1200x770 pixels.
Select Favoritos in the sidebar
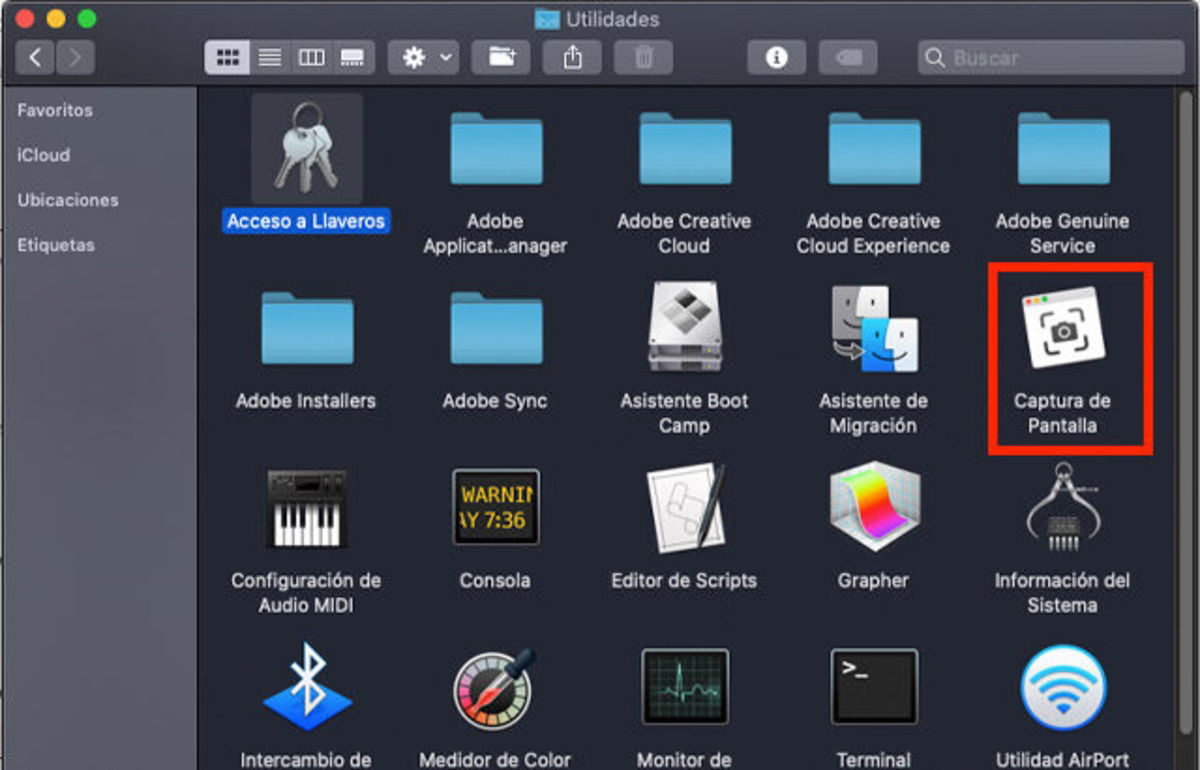(55, 110)
